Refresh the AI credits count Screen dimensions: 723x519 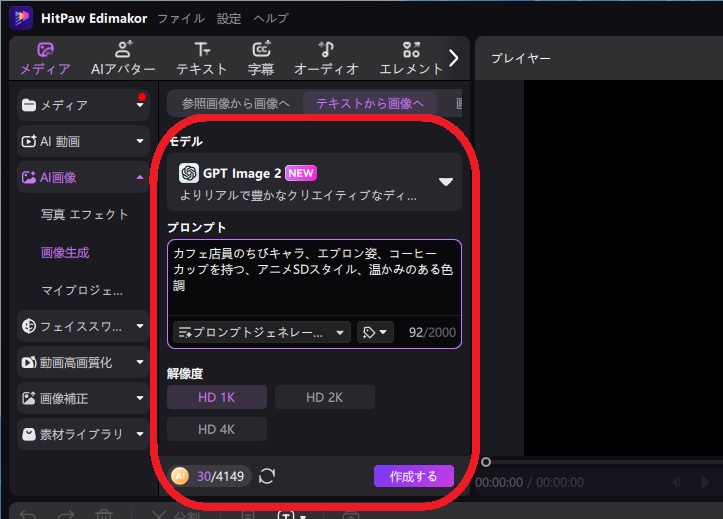[267, 476]
